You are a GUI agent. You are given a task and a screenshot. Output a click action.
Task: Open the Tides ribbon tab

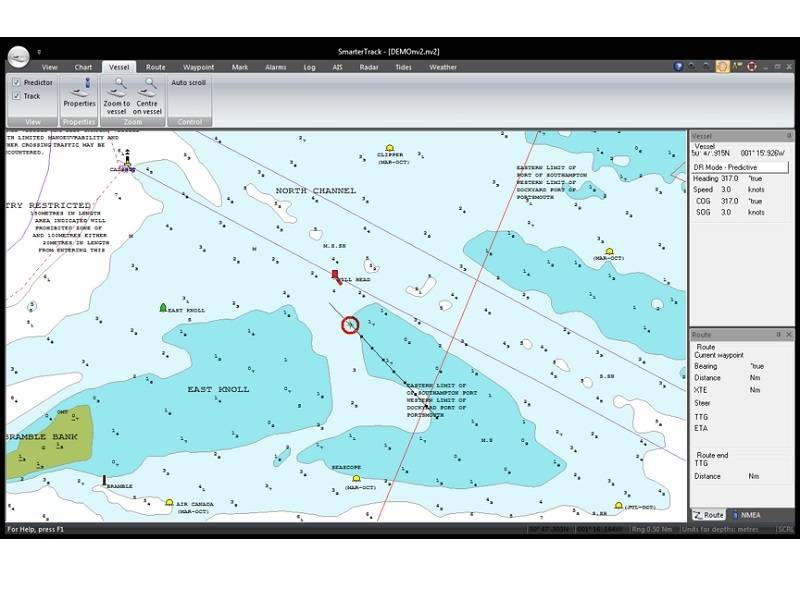(403, 67)
